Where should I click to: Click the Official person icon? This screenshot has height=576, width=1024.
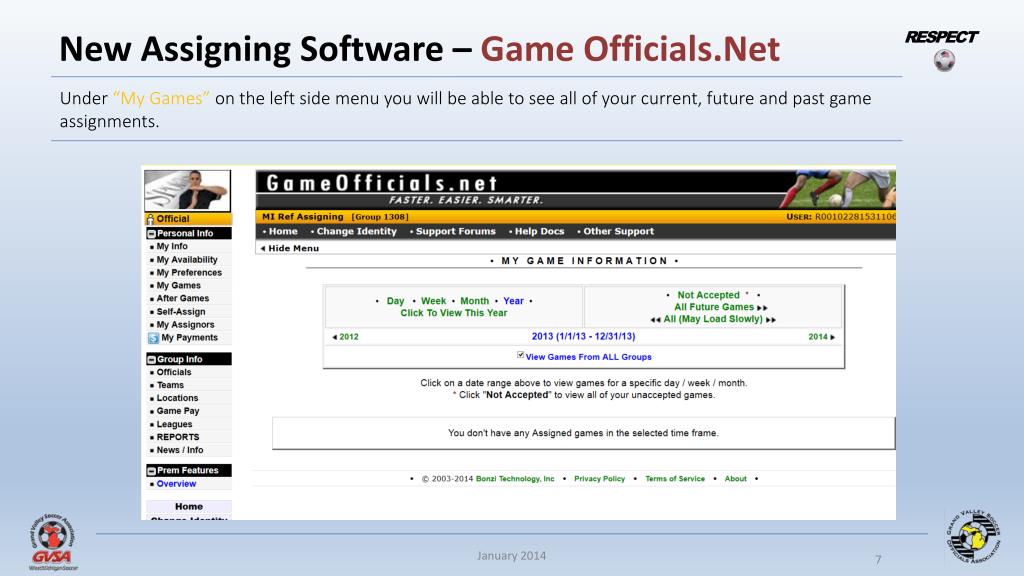click(x=151, y=219)
